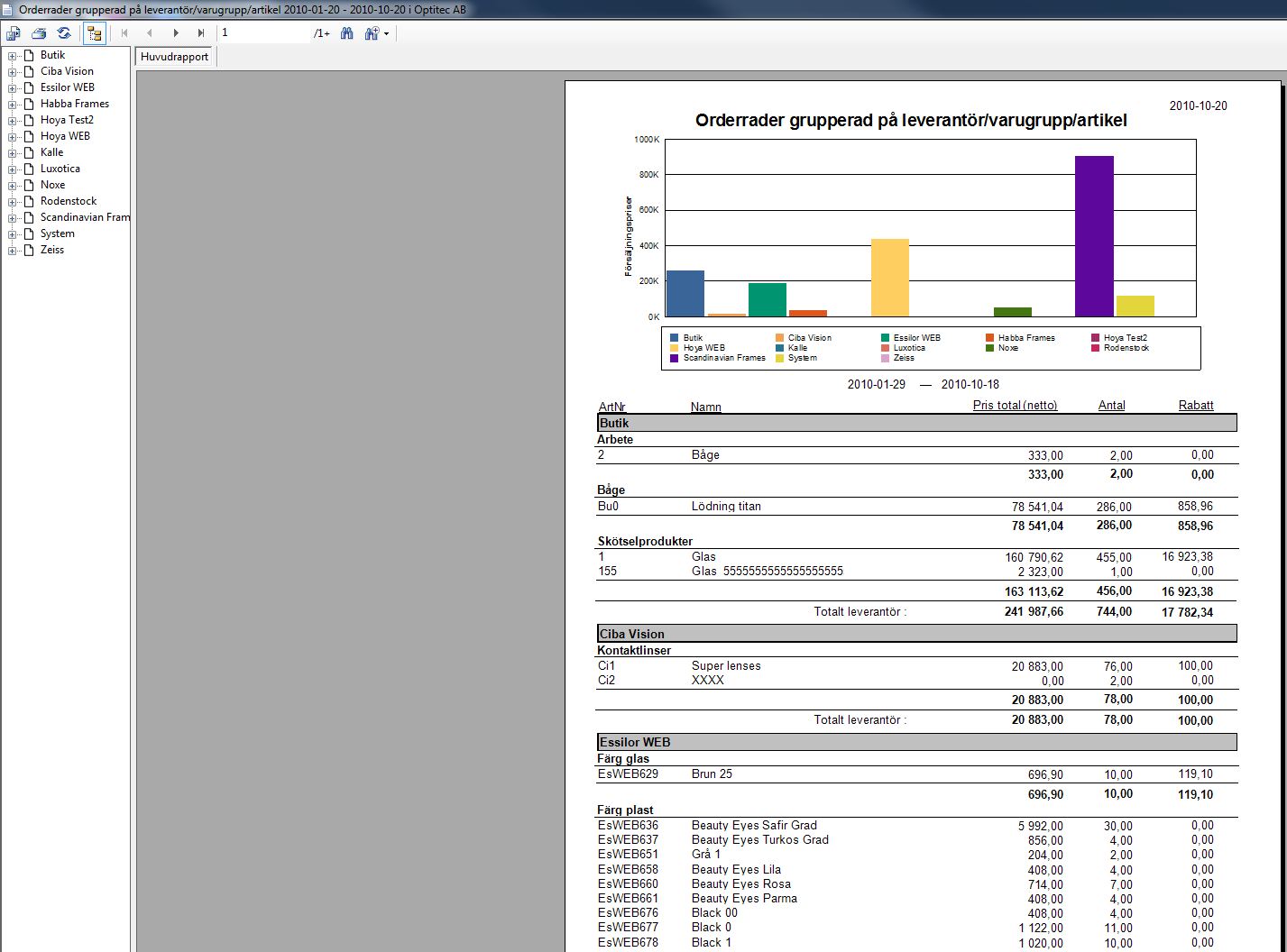This screenshot has width=1287, height=952.
Task: Expand the Rodenstock tree node
Action: point(13,202)
